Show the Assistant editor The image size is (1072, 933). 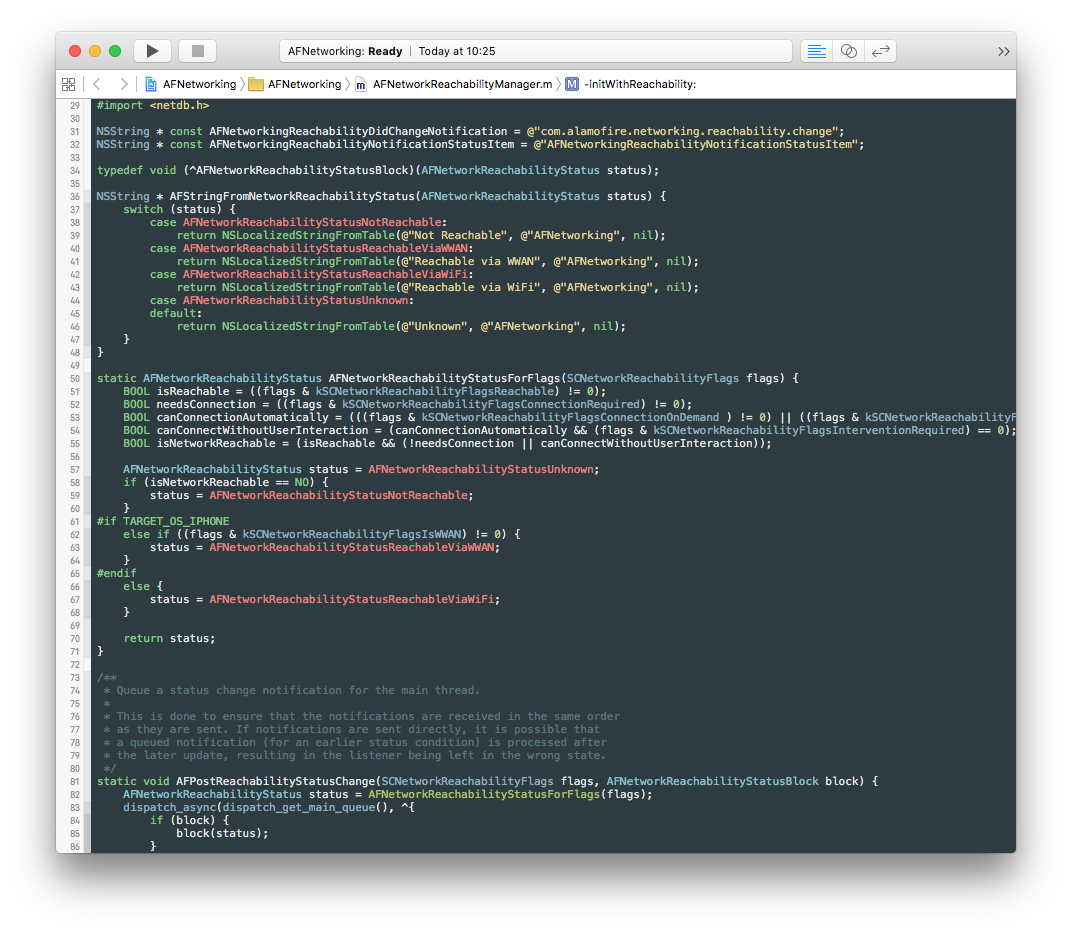(x=848, y=51)
